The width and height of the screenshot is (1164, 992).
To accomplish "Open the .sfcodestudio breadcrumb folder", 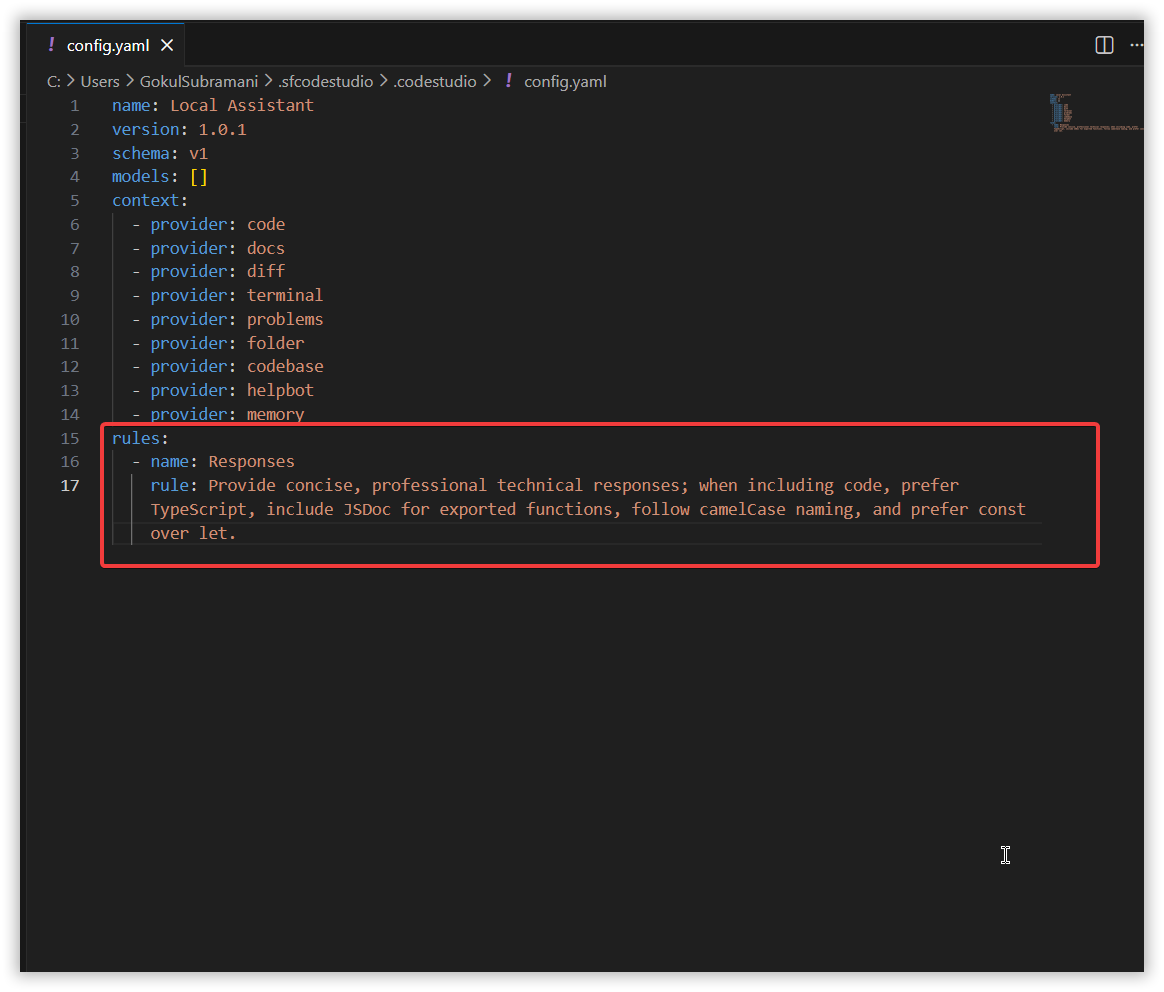I will [325, 82].
